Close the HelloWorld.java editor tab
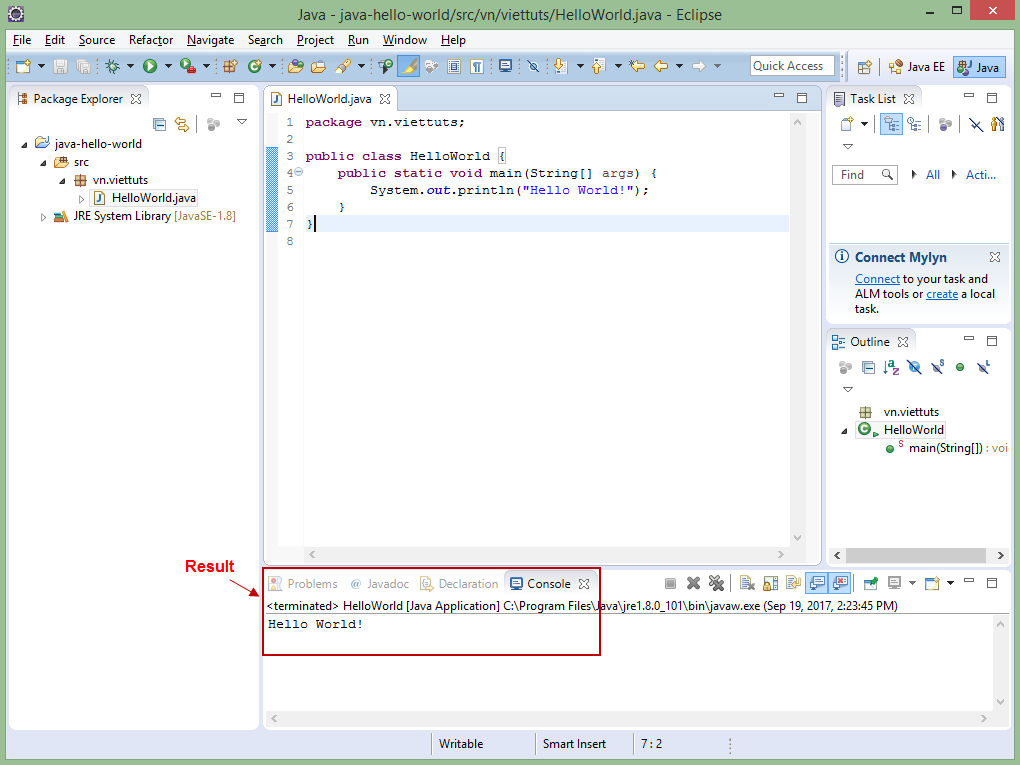Screen dimensions: 1020x765 tap(385, 99)
